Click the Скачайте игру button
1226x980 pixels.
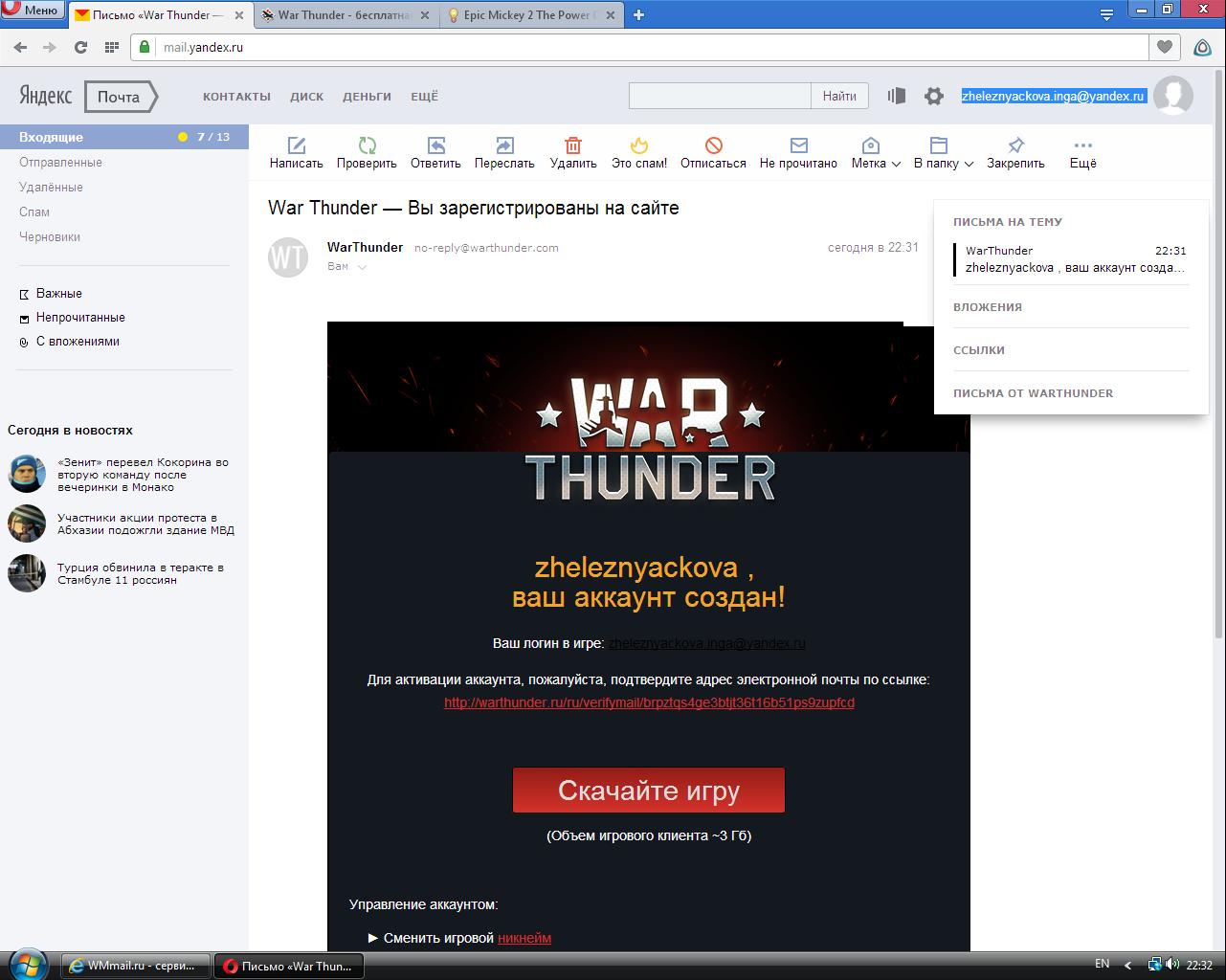(x=649, y=791)
